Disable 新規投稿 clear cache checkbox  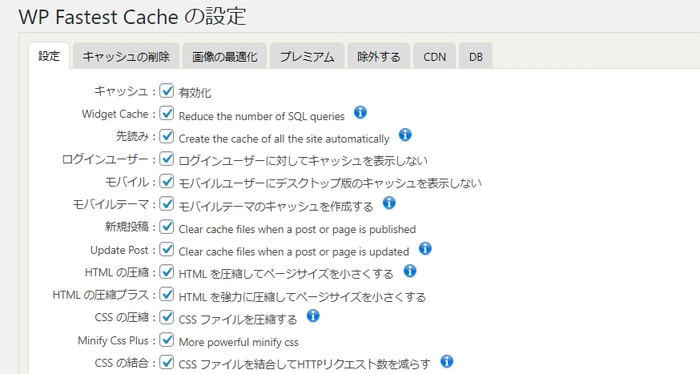tap(167, 226)
